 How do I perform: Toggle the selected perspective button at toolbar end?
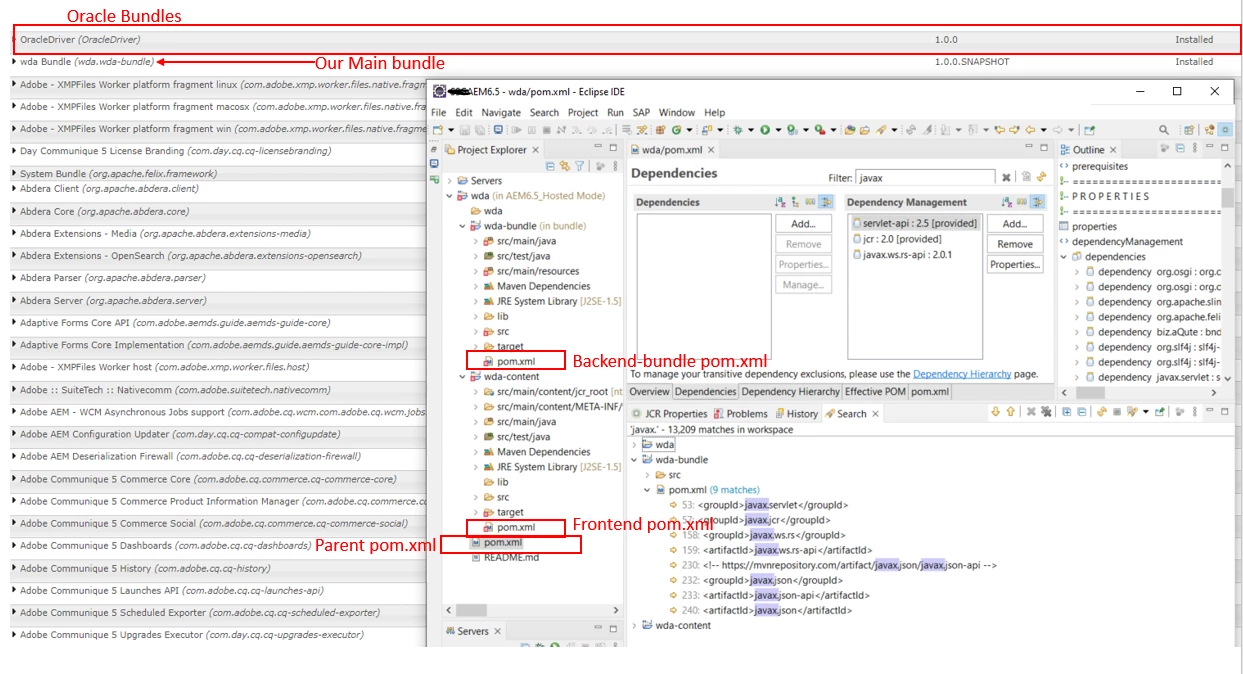coord(1225,130)
